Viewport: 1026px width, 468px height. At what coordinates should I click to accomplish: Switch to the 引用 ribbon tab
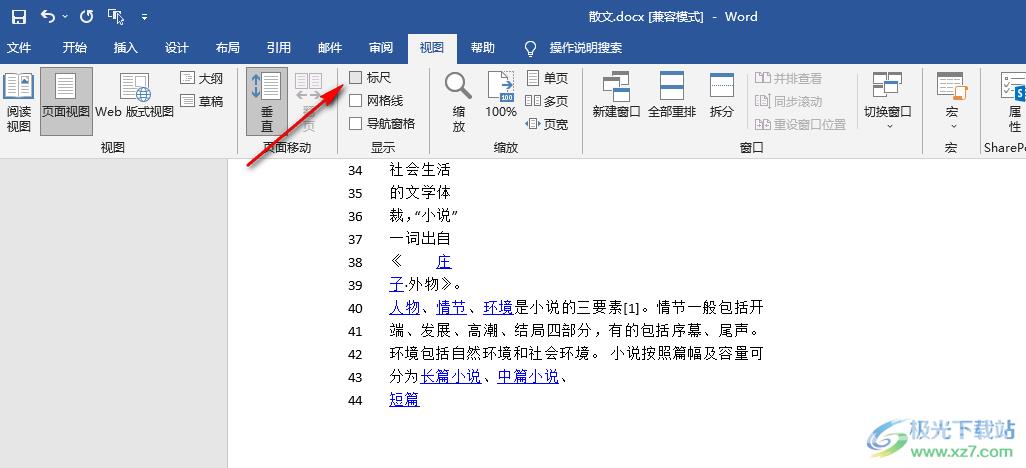279,48
